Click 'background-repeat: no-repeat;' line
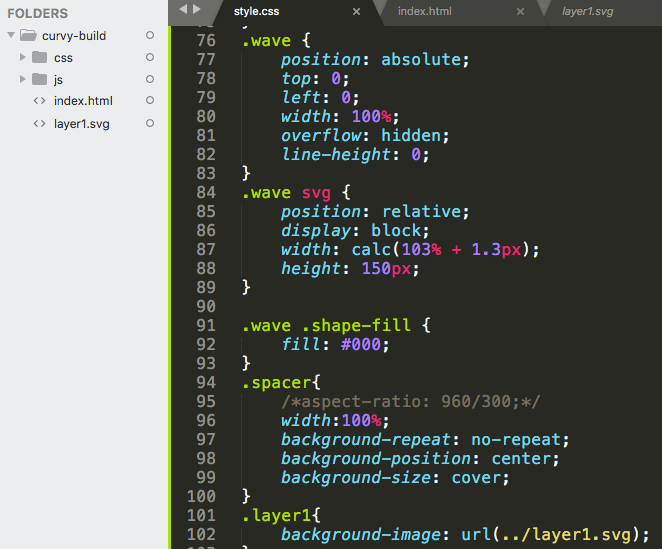662x549 pixels. click(425, 440)
